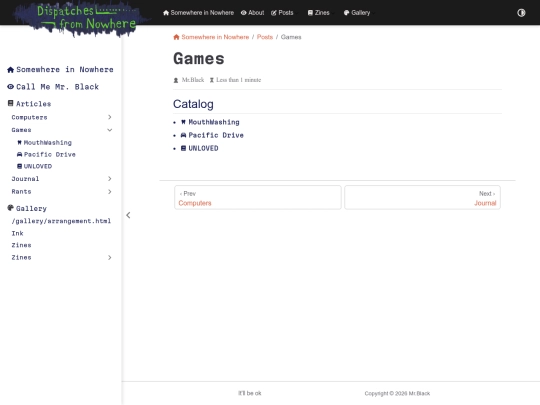Open Call Me Mr. Black sidebar link
This screenshot has height=405, width=540.
click(58, 87)
